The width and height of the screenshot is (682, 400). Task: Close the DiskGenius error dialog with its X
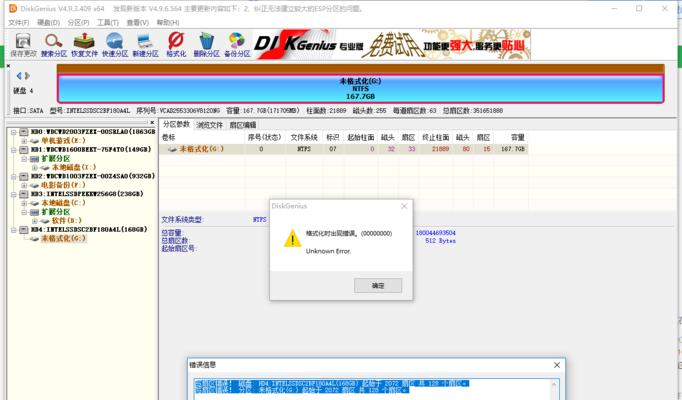pyautogui.click(x=404, y=206)
